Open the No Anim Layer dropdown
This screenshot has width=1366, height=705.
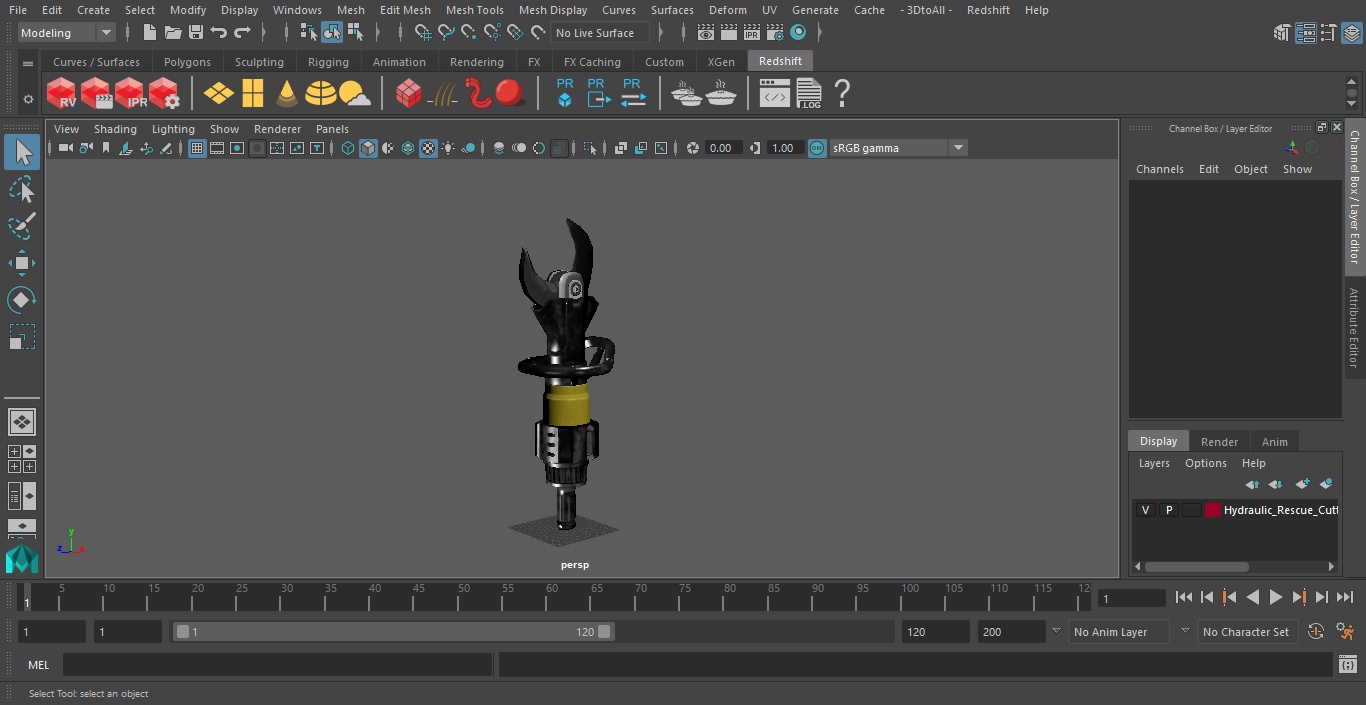(1120, 632)
